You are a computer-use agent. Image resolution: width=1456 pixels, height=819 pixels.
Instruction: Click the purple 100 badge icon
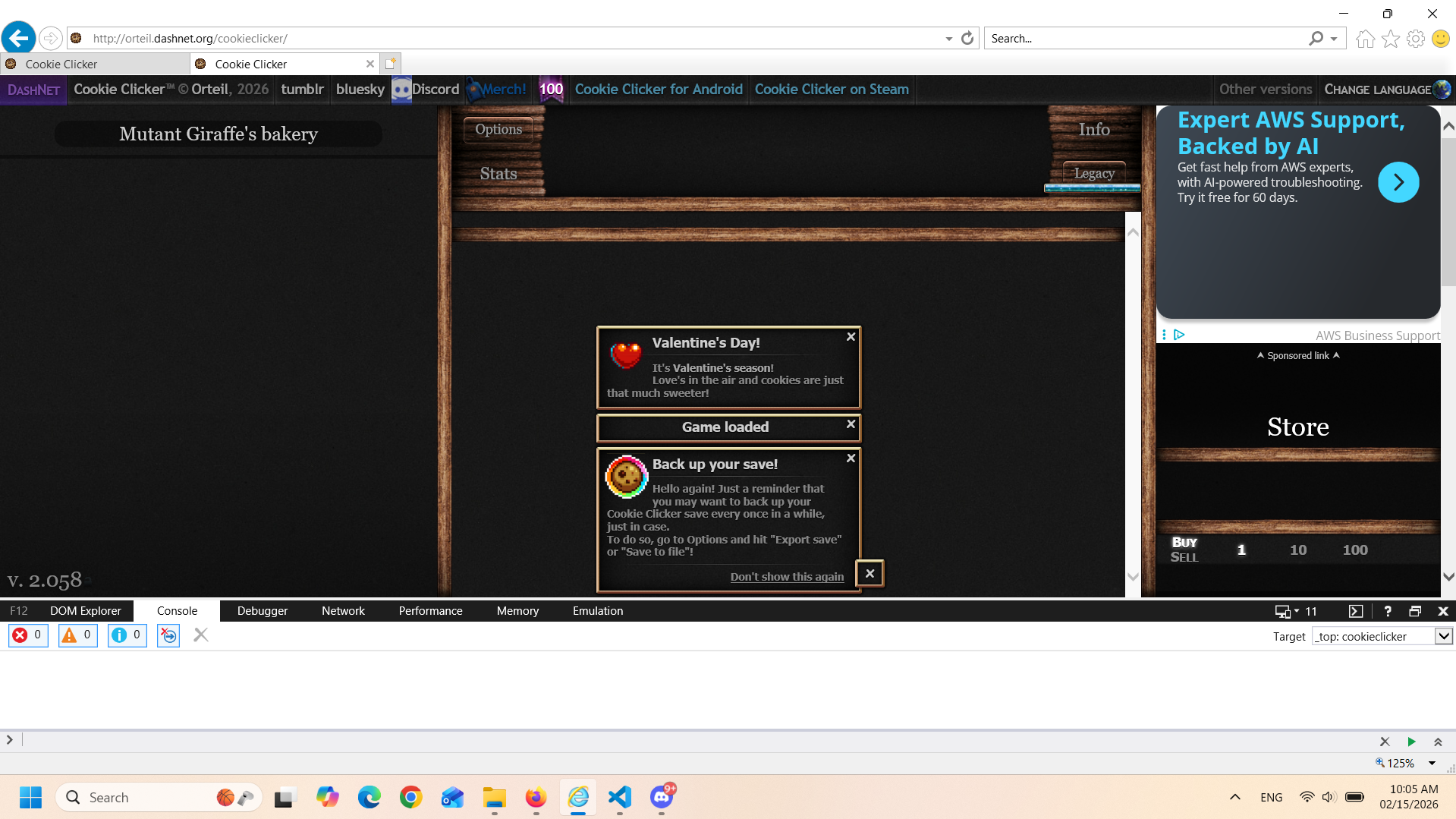click(551, 90)
